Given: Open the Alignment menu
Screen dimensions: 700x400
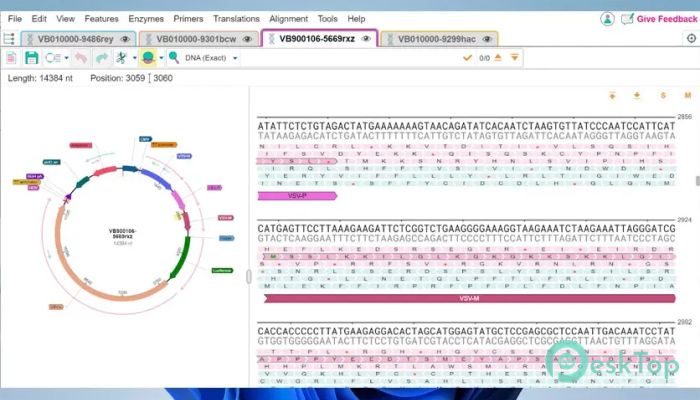Looking at the screenshot, I should pos(288,19).
